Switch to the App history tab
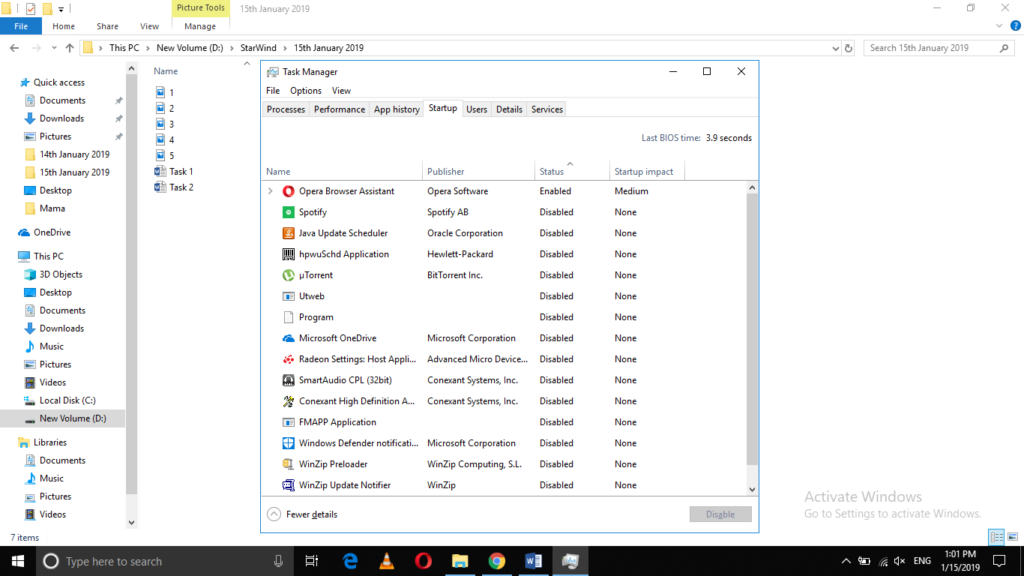 click(x=396, y=109)
